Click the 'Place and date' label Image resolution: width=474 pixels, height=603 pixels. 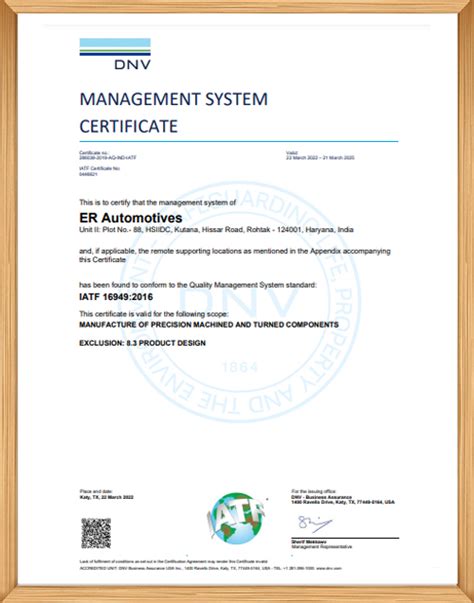tap(96, 491)
